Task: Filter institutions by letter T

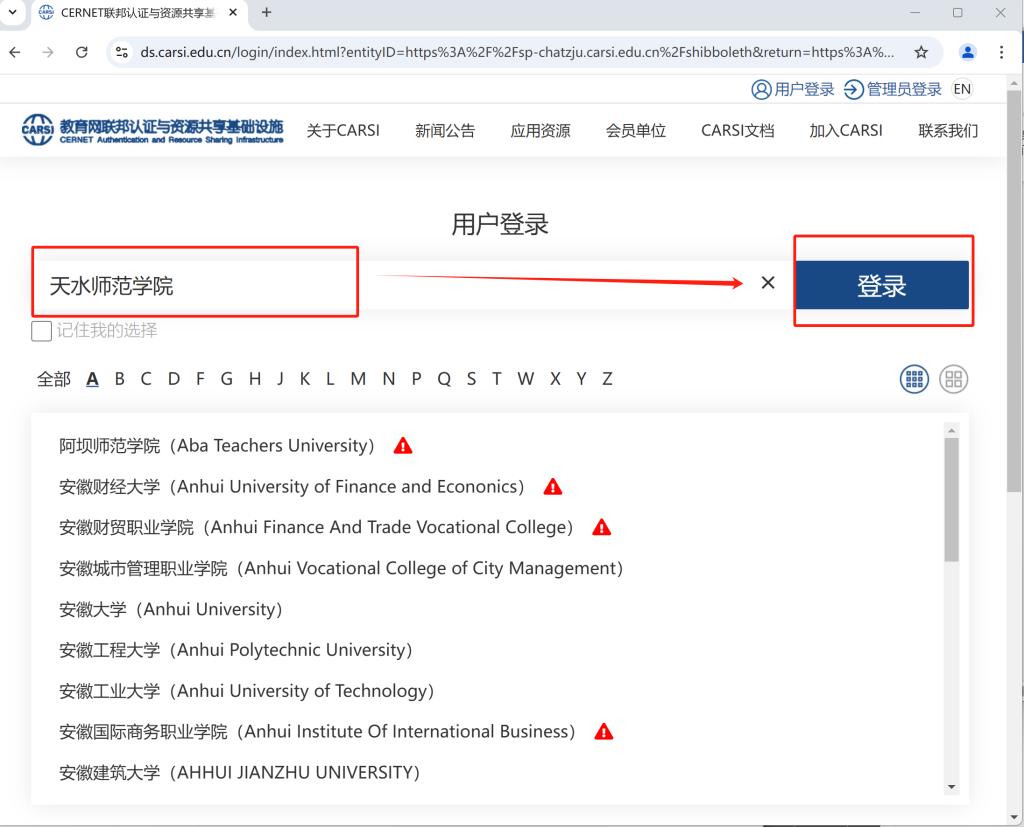Action: tap(497, 379)
